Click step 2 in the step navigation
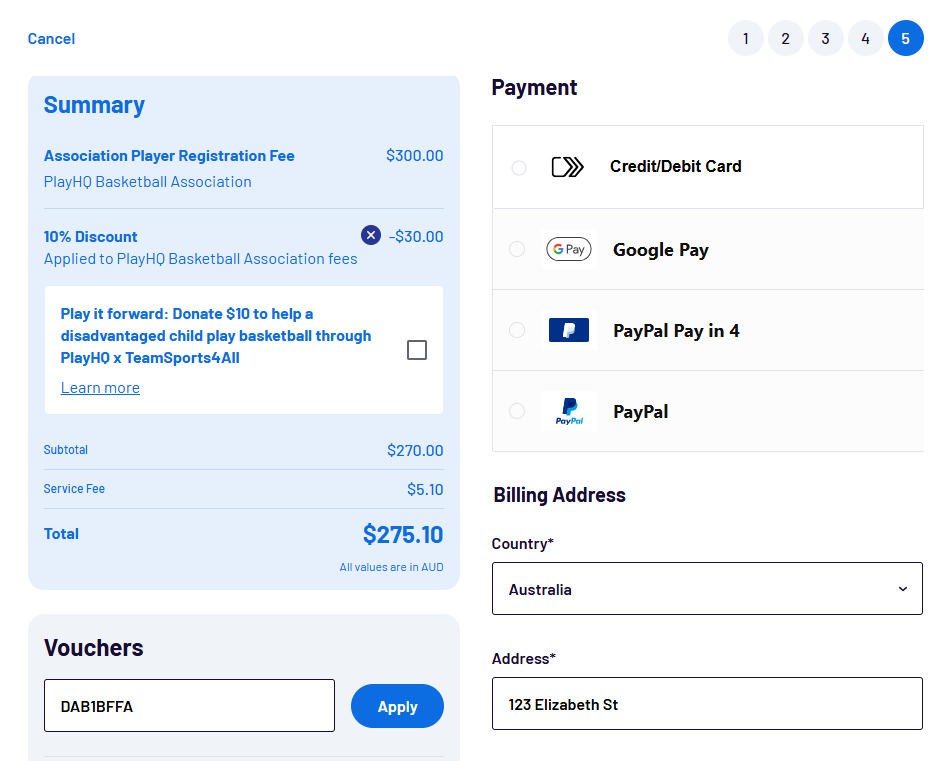This screenshot has height=761, width=949. [785, 38]
